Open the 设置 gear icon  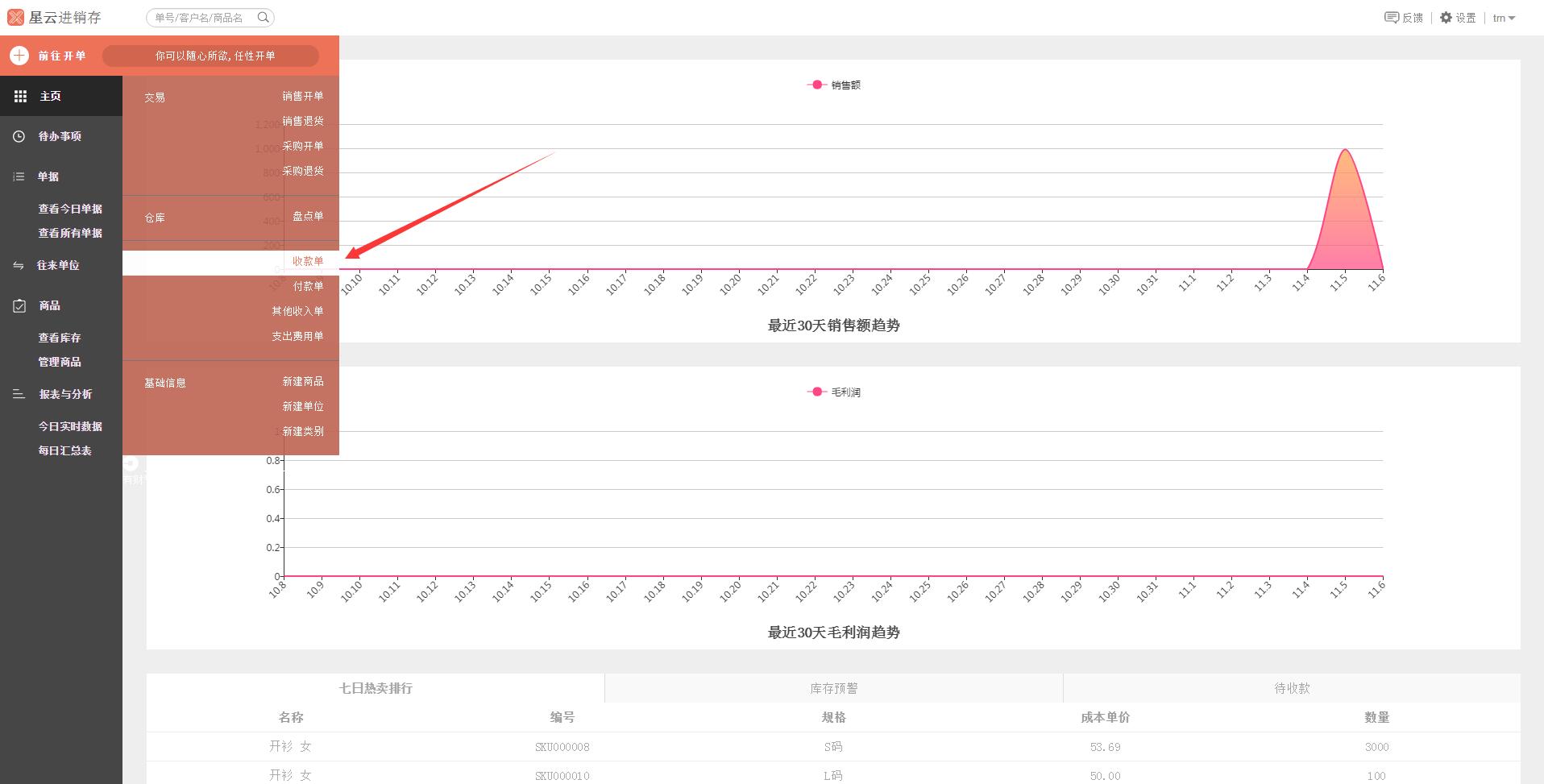(1446, 18)
